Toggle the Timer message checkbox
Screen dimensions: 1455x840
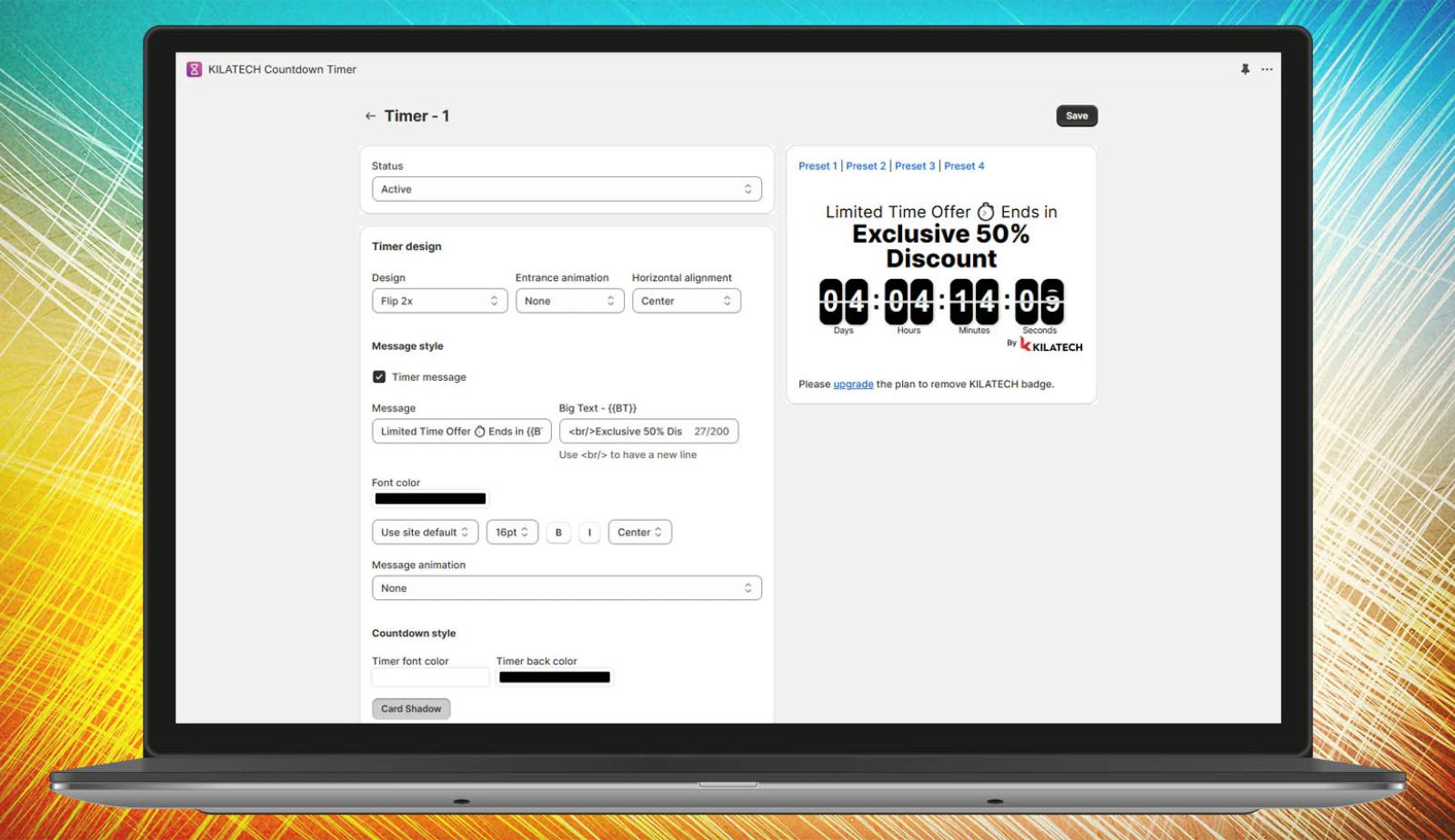coord(379,376)
